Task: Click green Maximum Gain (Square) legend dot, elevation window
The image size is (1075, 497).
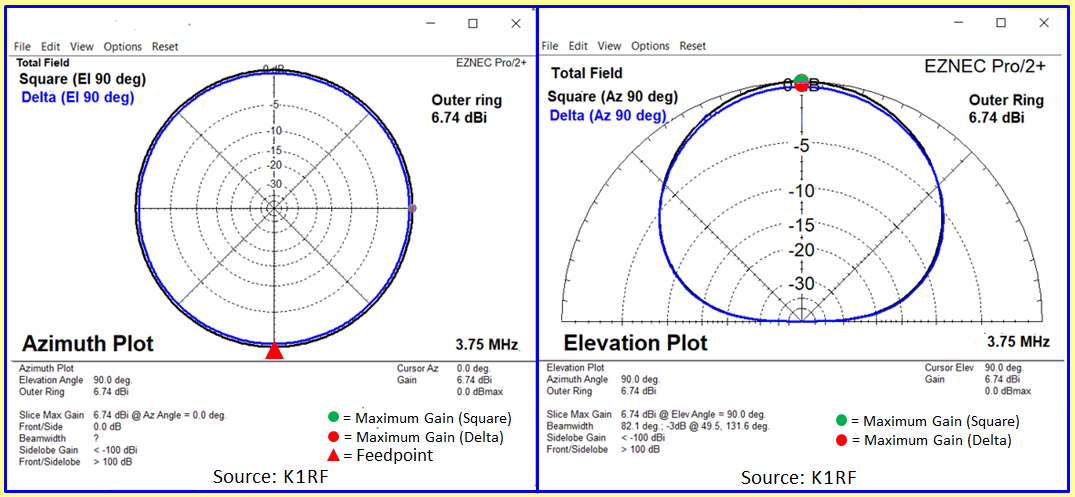Action: [842, 422]
